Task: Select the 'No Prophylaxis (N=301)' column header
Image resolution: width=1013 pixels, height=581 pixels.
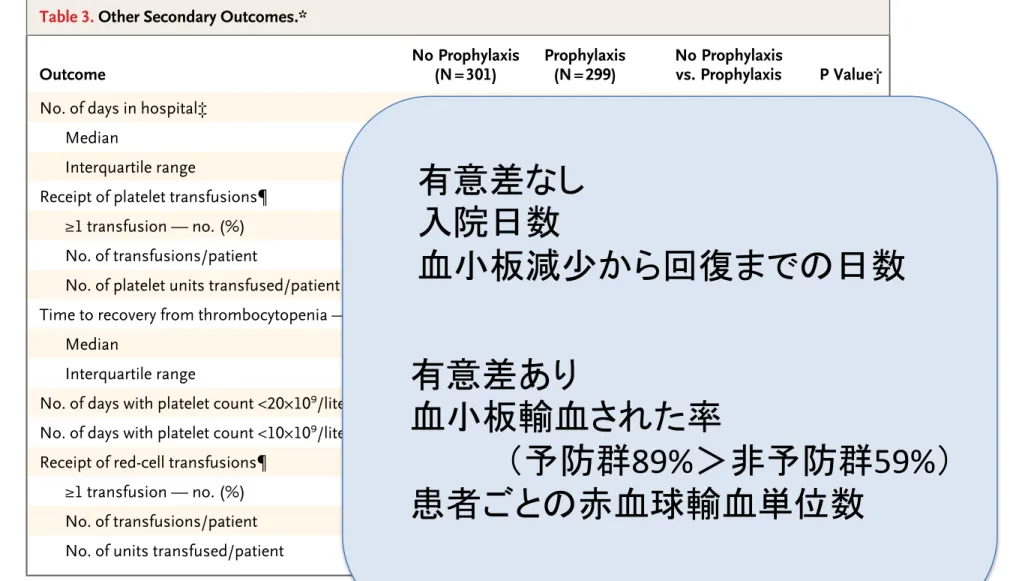Action: (465, 65)
